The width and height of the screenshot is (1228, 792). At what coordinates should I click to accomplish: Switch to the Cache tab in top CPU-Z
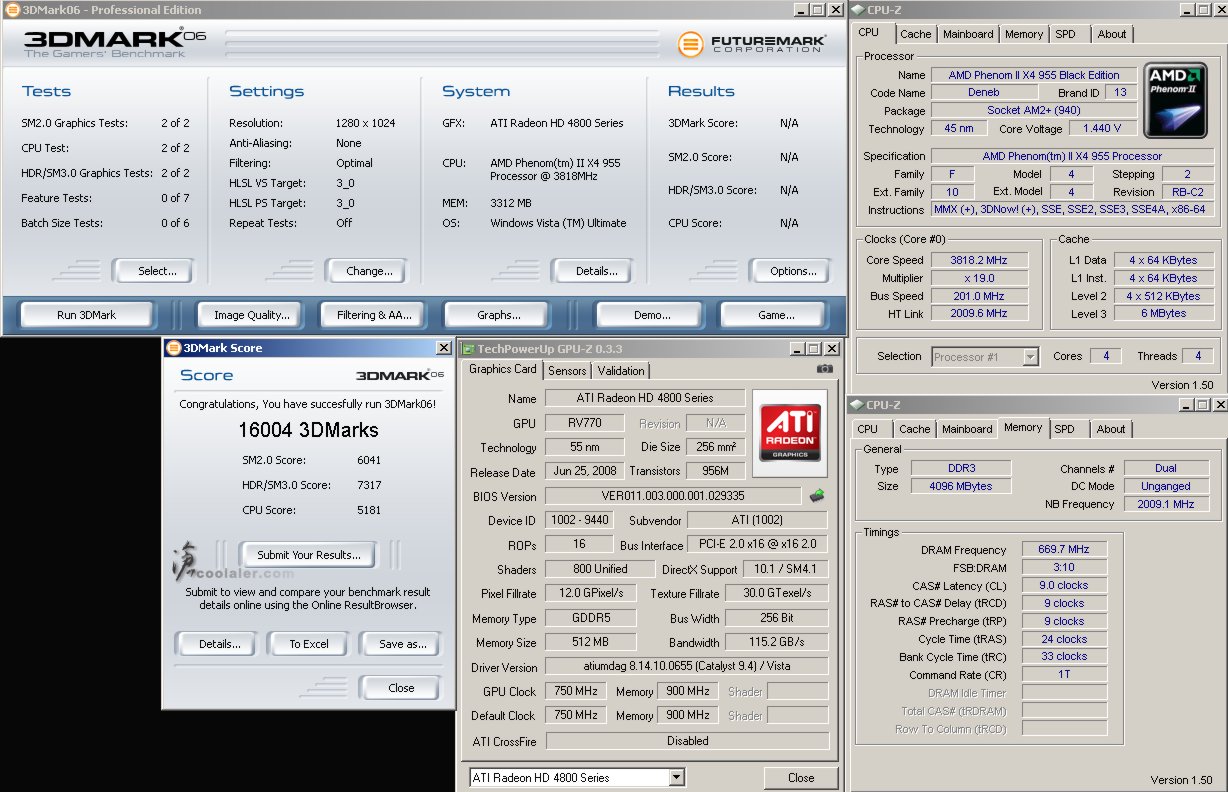coord(915,34)
